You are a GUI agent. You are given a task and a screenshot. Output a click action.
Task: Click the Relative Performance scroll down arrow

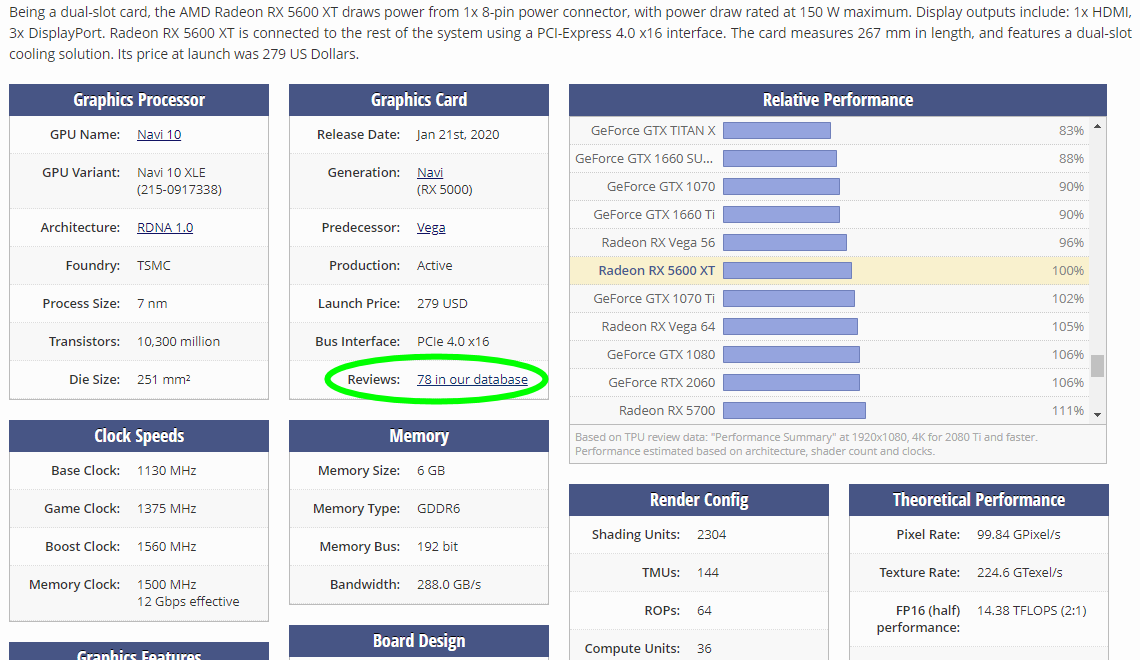coord(1098,414)
